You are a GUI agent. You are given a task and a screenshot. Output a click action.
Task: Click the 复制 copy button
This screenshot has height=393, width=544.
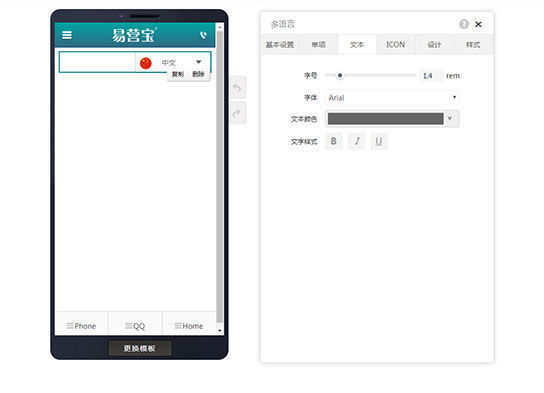tap(178, 74)
